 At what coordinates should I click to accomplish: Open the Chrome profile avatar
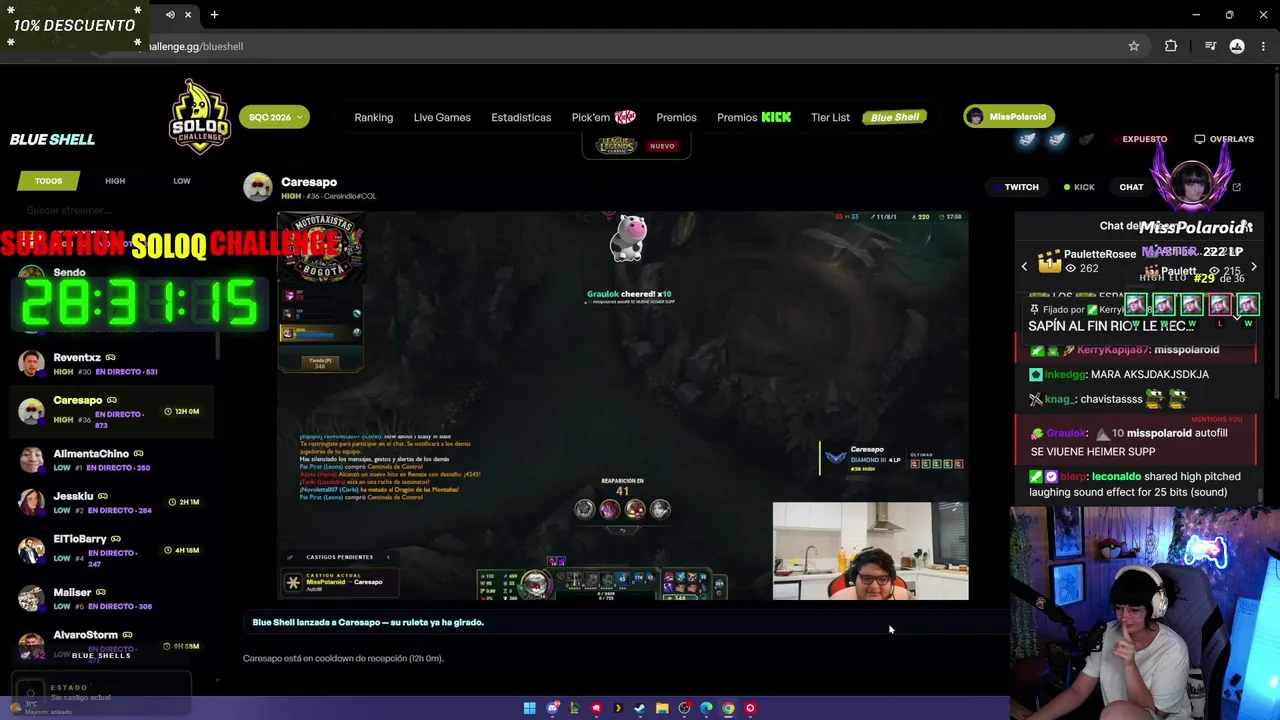coord(1237,46)
